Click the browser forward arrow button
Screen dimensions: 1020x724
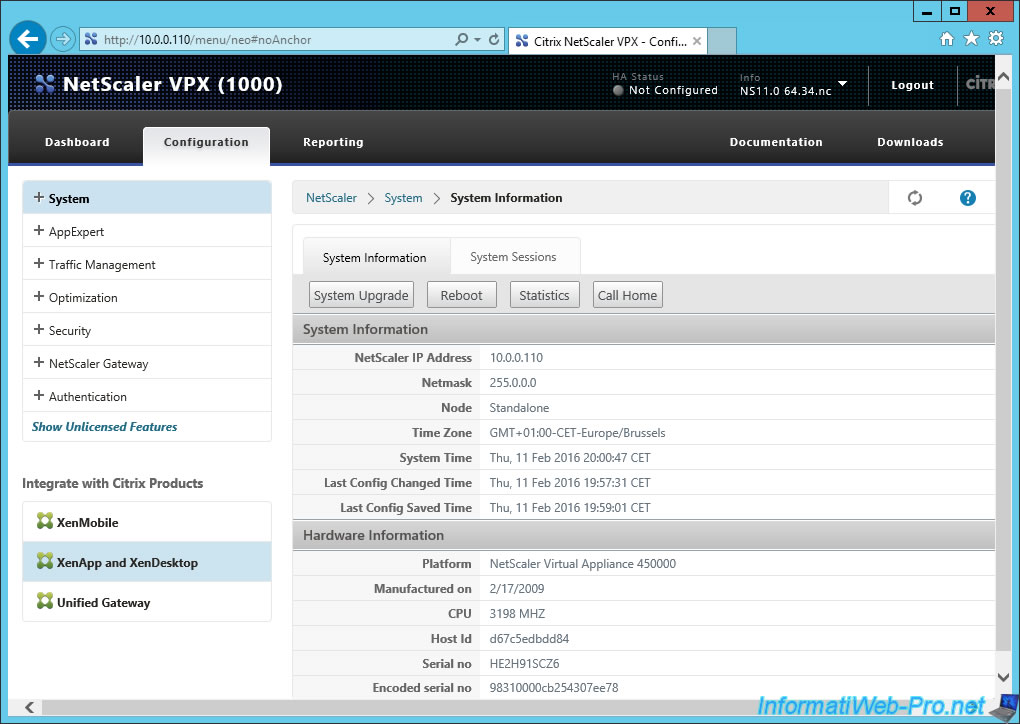[x=62, y=39]
